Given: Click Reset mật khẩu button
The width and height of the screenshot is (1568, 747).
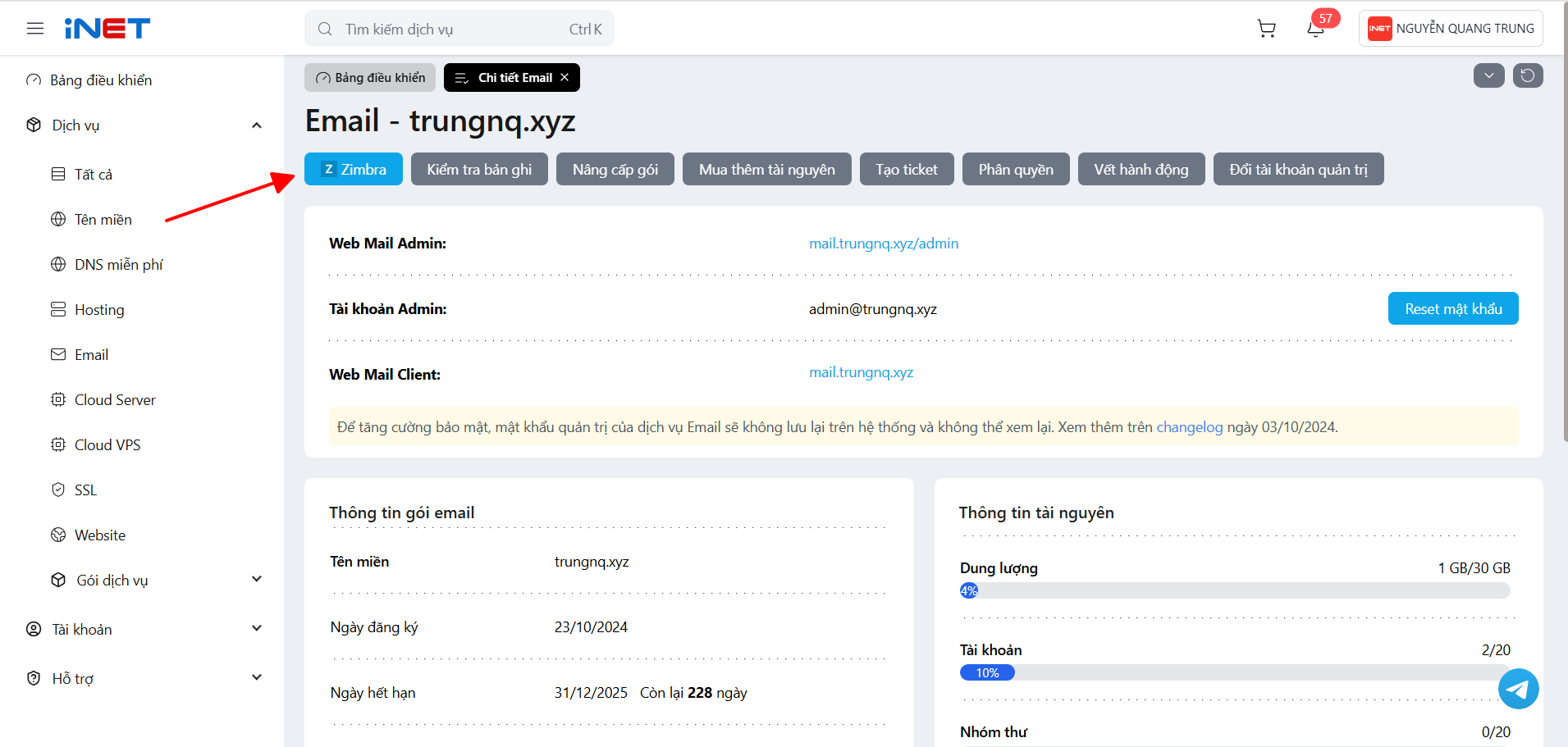Looking at the screenshot, I should pos(1453,308).
